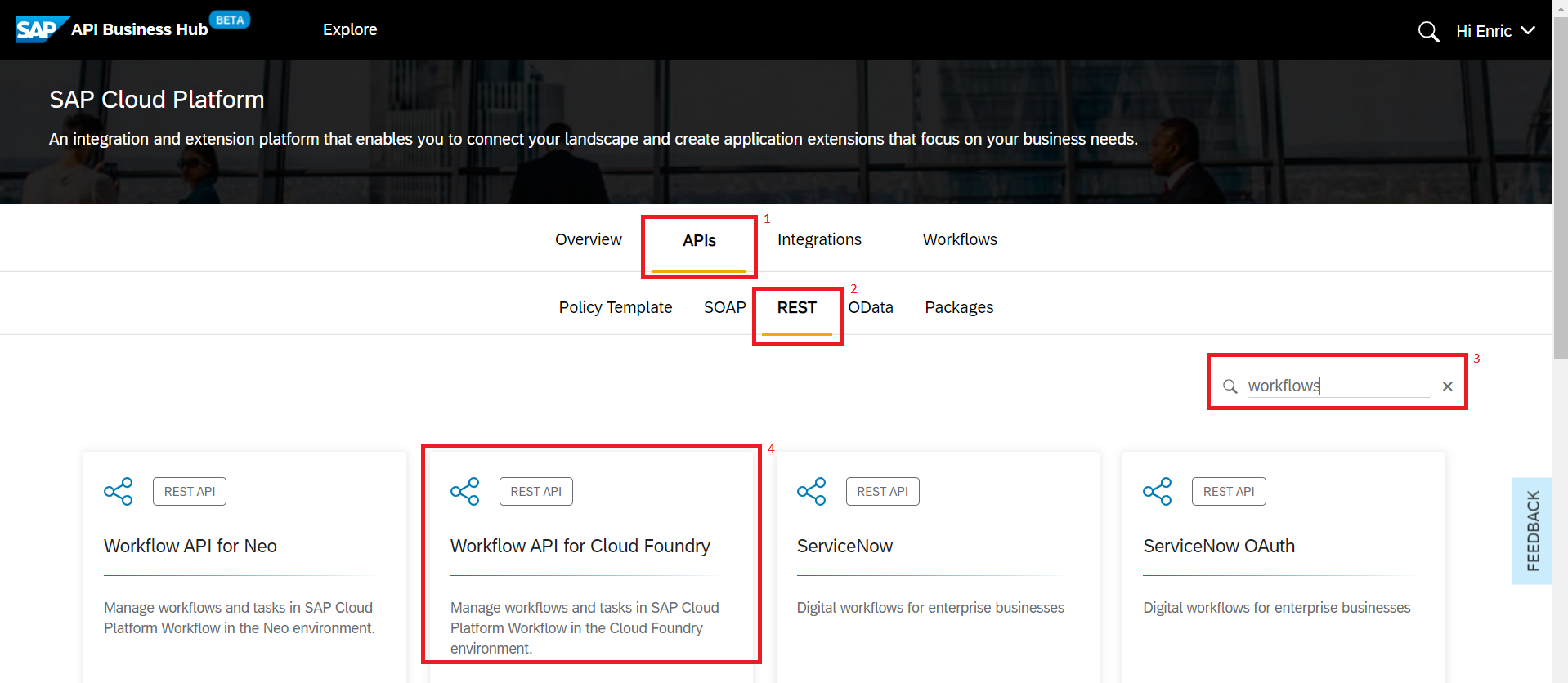Select the REST sub-tab
This screenshot has width=1568, height=683.
[797, 307]
